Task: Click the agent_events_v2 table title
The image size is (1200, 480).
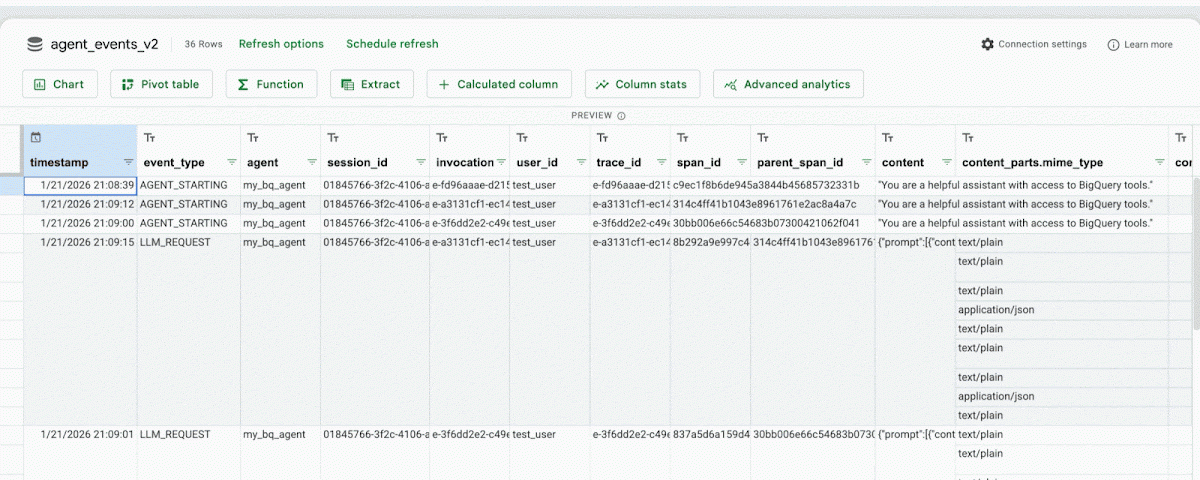Action: 104,45
